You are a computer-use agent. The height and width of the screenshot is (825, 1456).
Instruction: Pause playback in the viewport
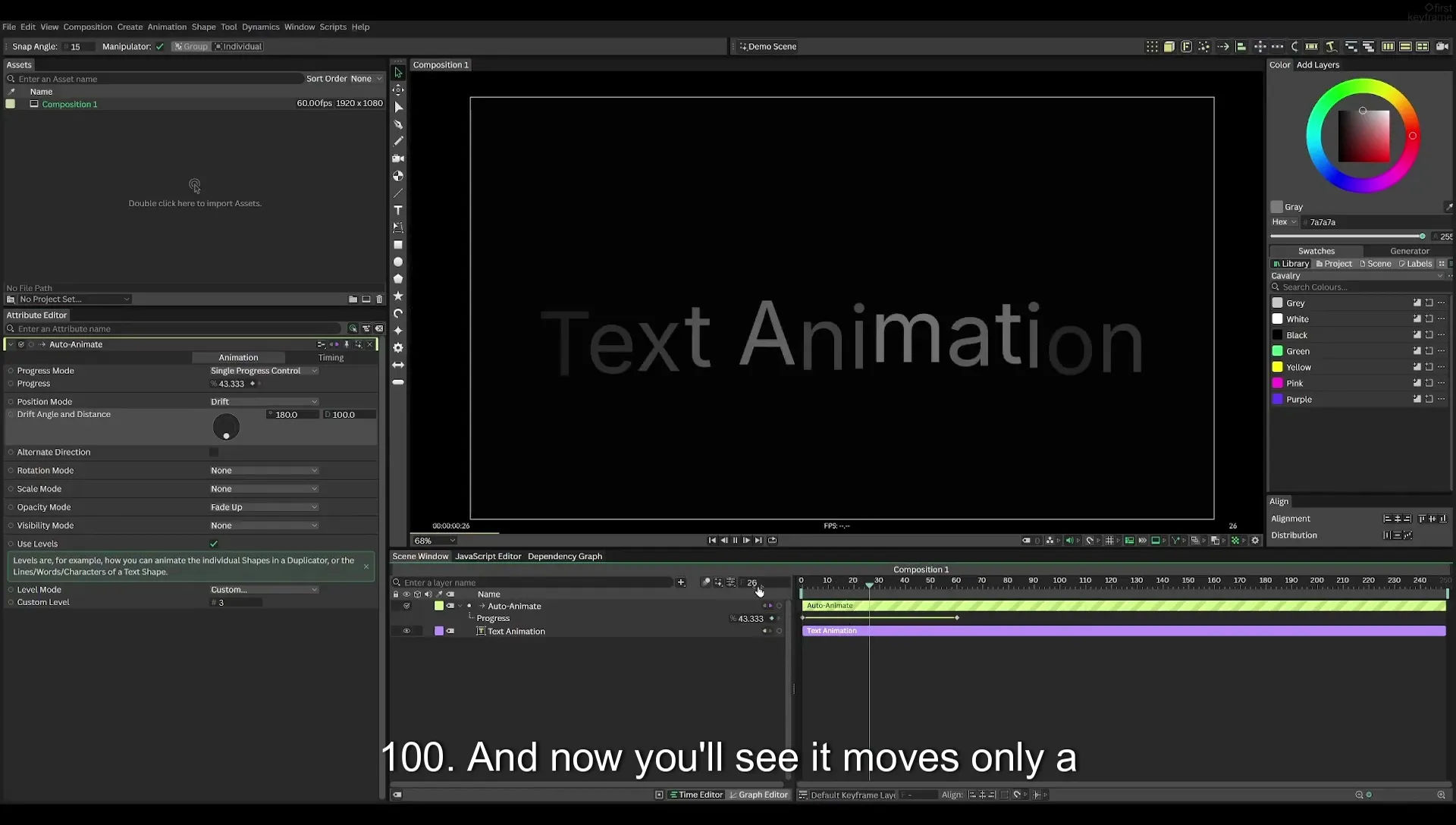[735, 541]
